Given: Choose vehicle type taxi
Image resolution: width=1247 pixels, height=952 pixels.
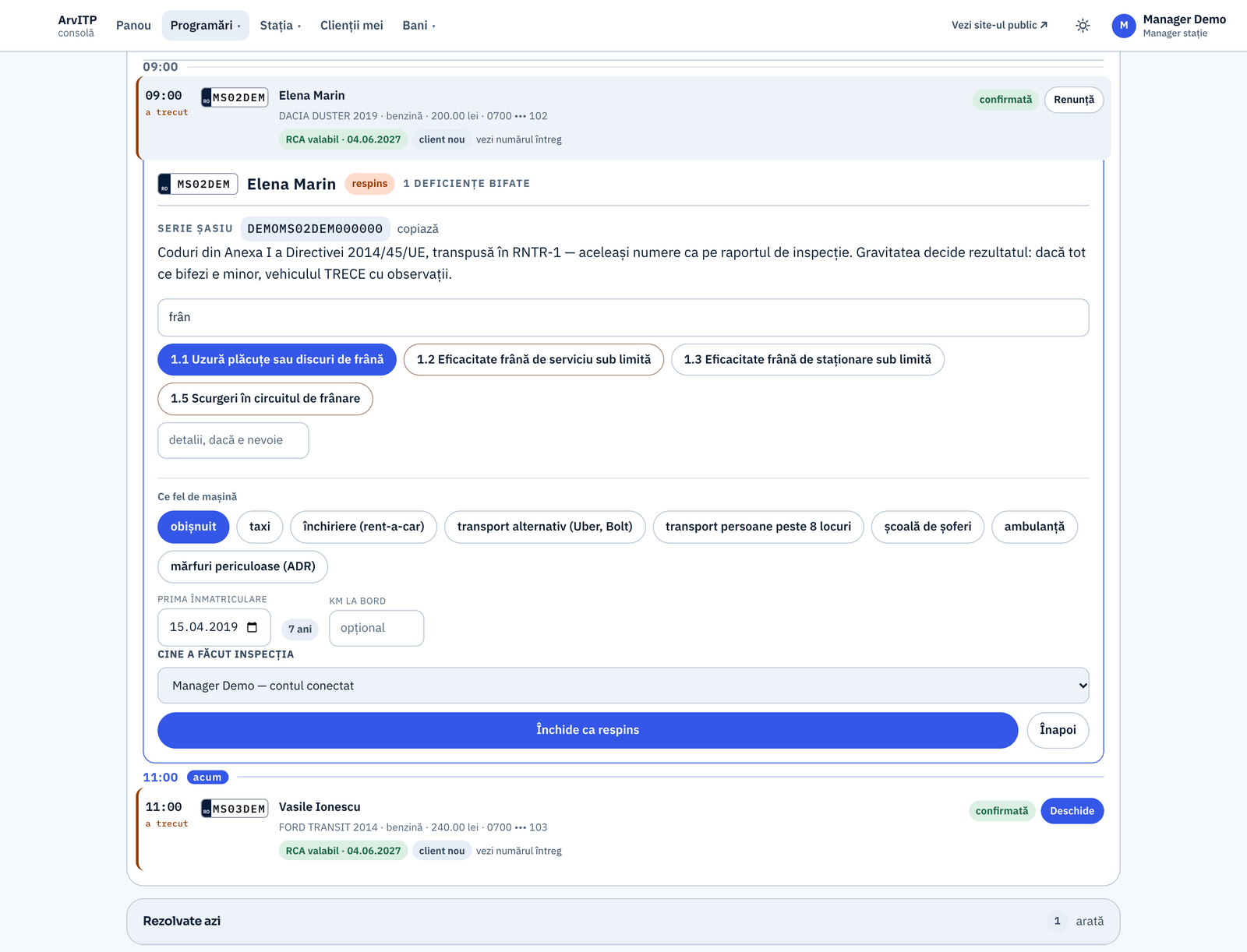Looking at the screenshot, I should click(260, 527).
